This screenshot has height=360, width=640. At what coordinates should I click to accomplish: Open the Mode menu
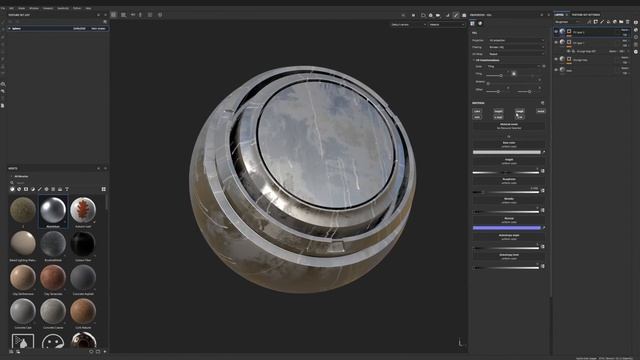click(x=21, y=8)
